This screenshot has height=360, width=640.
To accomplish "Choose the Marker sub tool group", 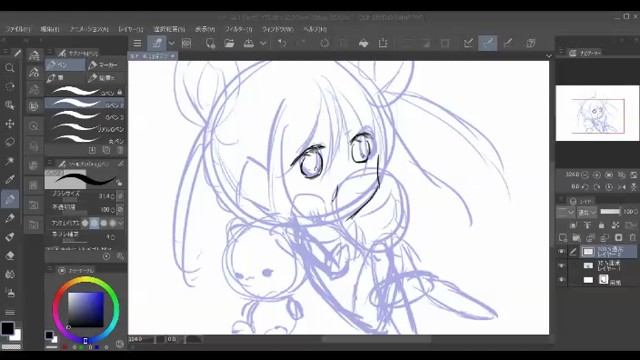I will pyautogui.click(x=103, y=65).
